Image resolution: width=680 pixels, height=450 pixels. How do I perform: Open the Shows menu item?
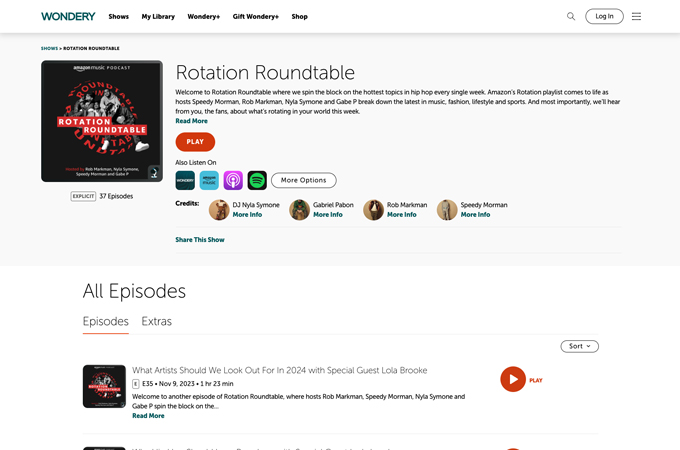click(x=118, y=16)
